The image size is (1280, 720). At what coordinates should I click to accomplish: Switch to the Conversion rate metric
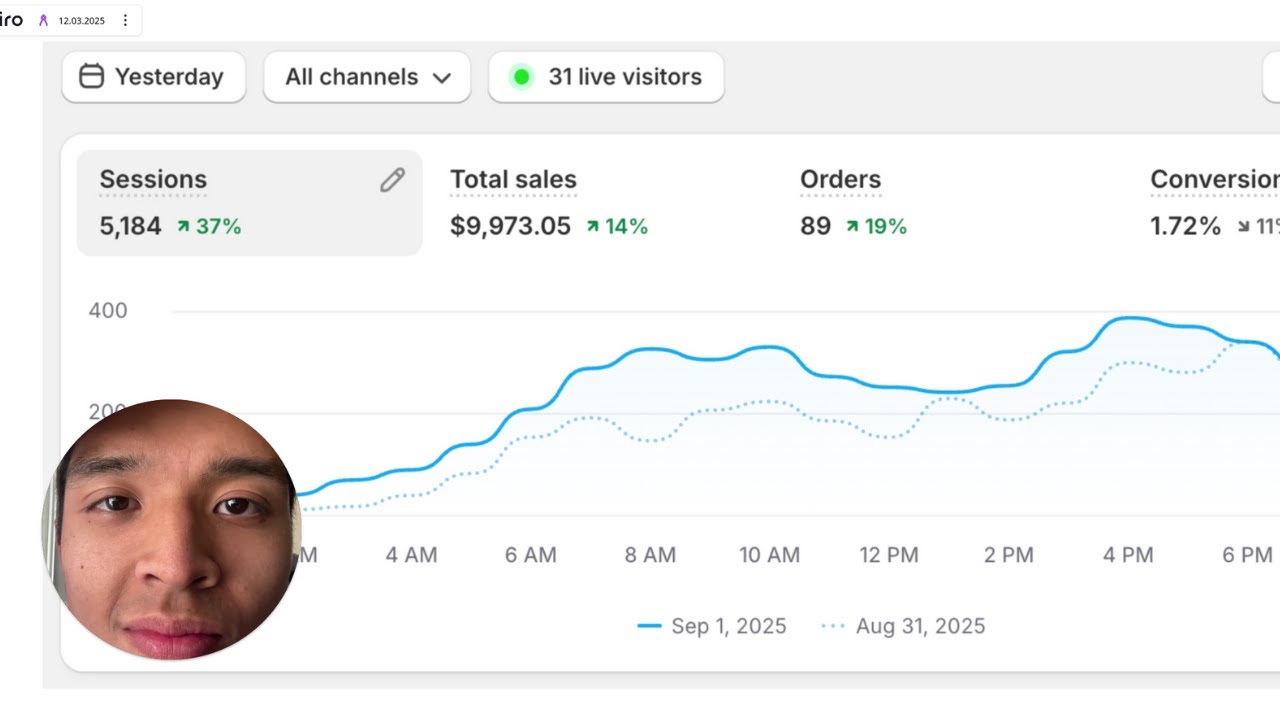[x=1214, y=180]
